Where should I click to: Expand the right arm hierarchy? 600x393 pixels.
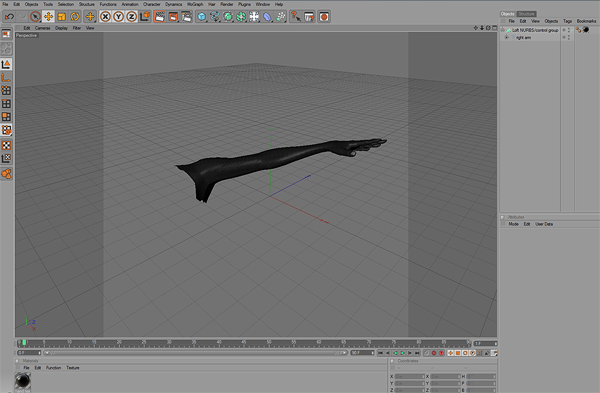pos(507,38)
